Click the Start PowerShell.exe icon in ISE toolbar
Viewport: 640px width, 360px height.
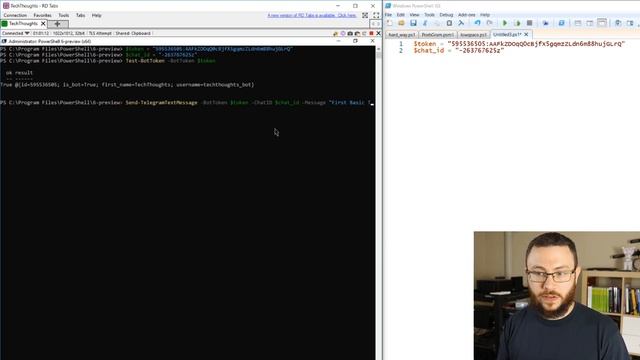point(562,23)
